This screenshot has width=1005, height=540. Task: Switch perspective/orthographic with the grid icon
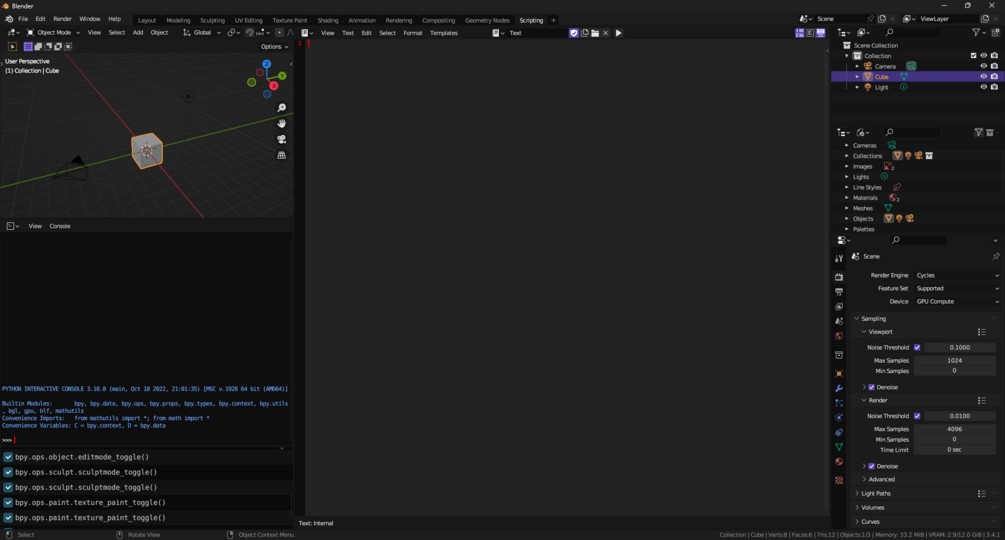tap(281, 155)
